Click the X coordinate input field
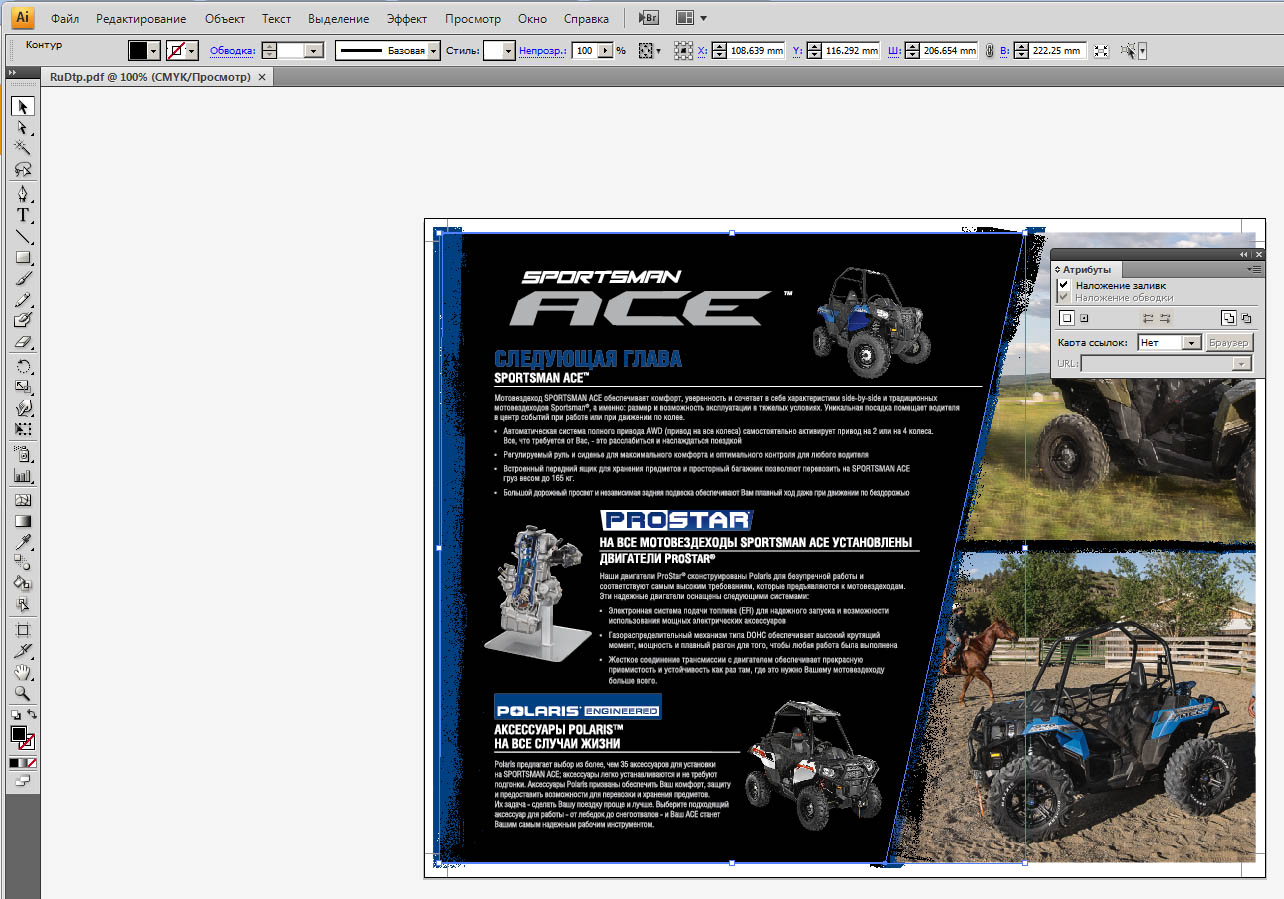 (x=755, y=51)
